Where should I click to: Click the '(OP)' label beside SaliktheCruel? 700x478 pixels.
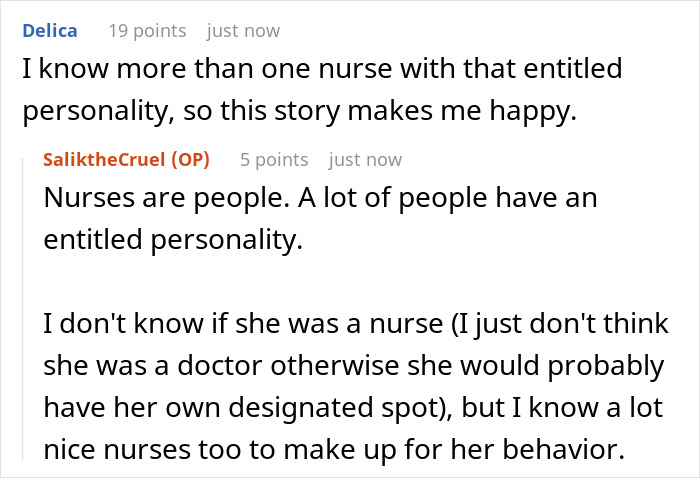click(x=191, y=159)
